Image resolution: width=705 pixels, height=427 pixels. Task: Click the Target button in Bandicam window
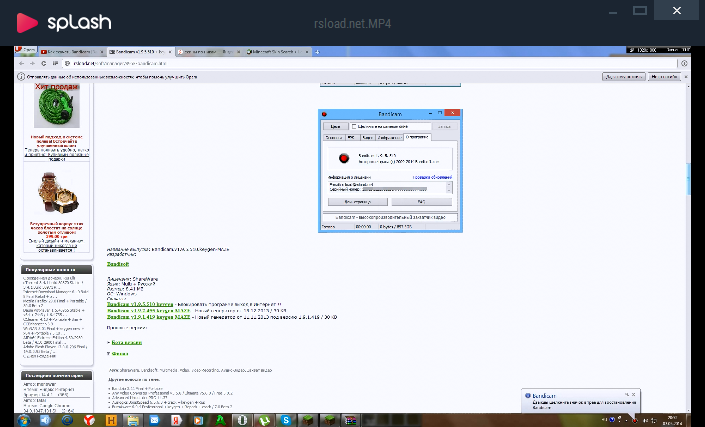coord(335,126)
